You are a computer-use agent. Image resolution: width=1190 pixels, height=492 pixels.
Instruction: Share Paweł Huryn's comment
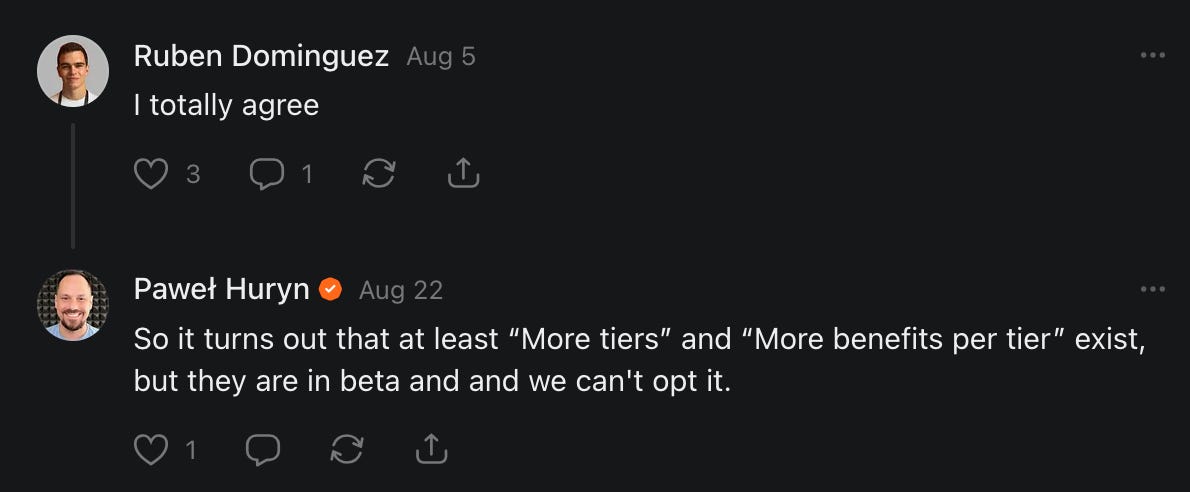(431, 450)
